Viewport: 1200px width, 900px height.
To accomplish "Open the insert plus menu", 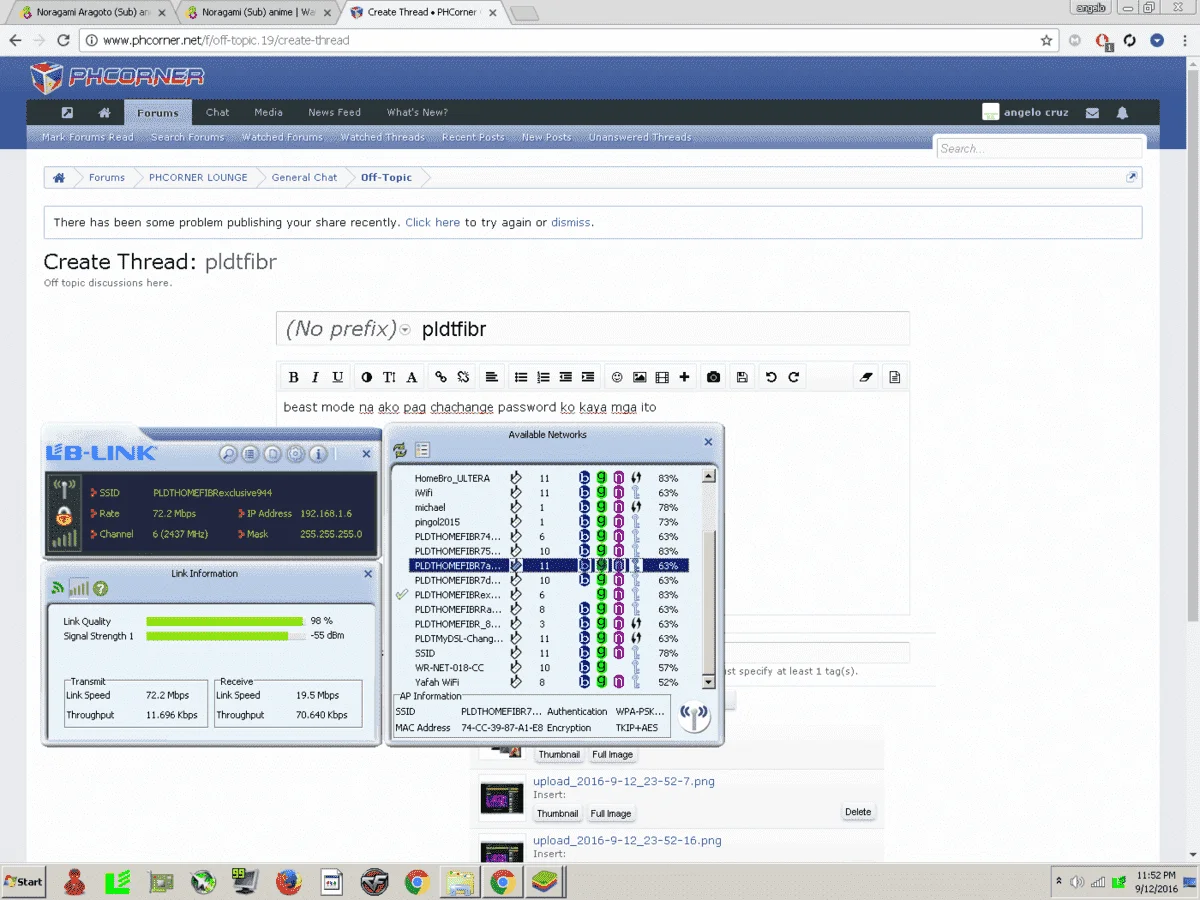I will pyautogui.click(x=684, y=377).
